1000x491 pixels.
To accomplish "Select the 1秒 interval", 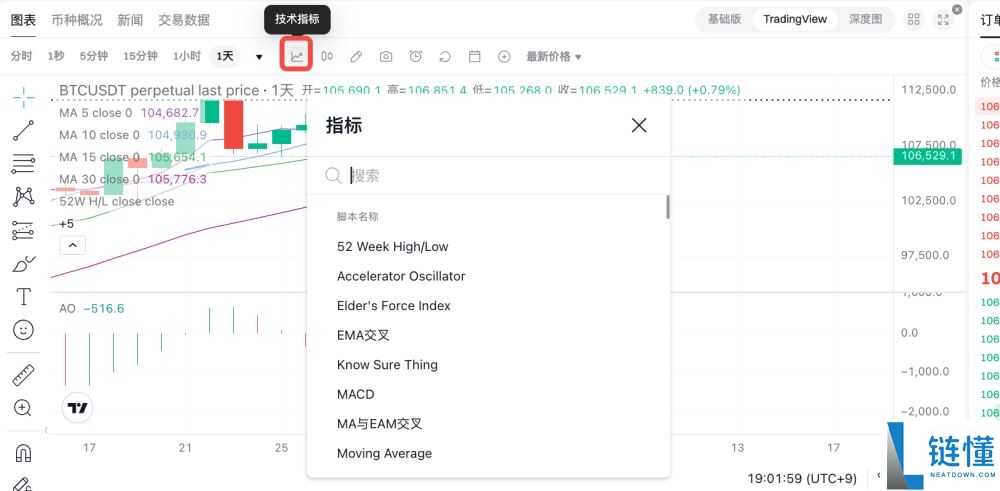I will tap(56, 56).
